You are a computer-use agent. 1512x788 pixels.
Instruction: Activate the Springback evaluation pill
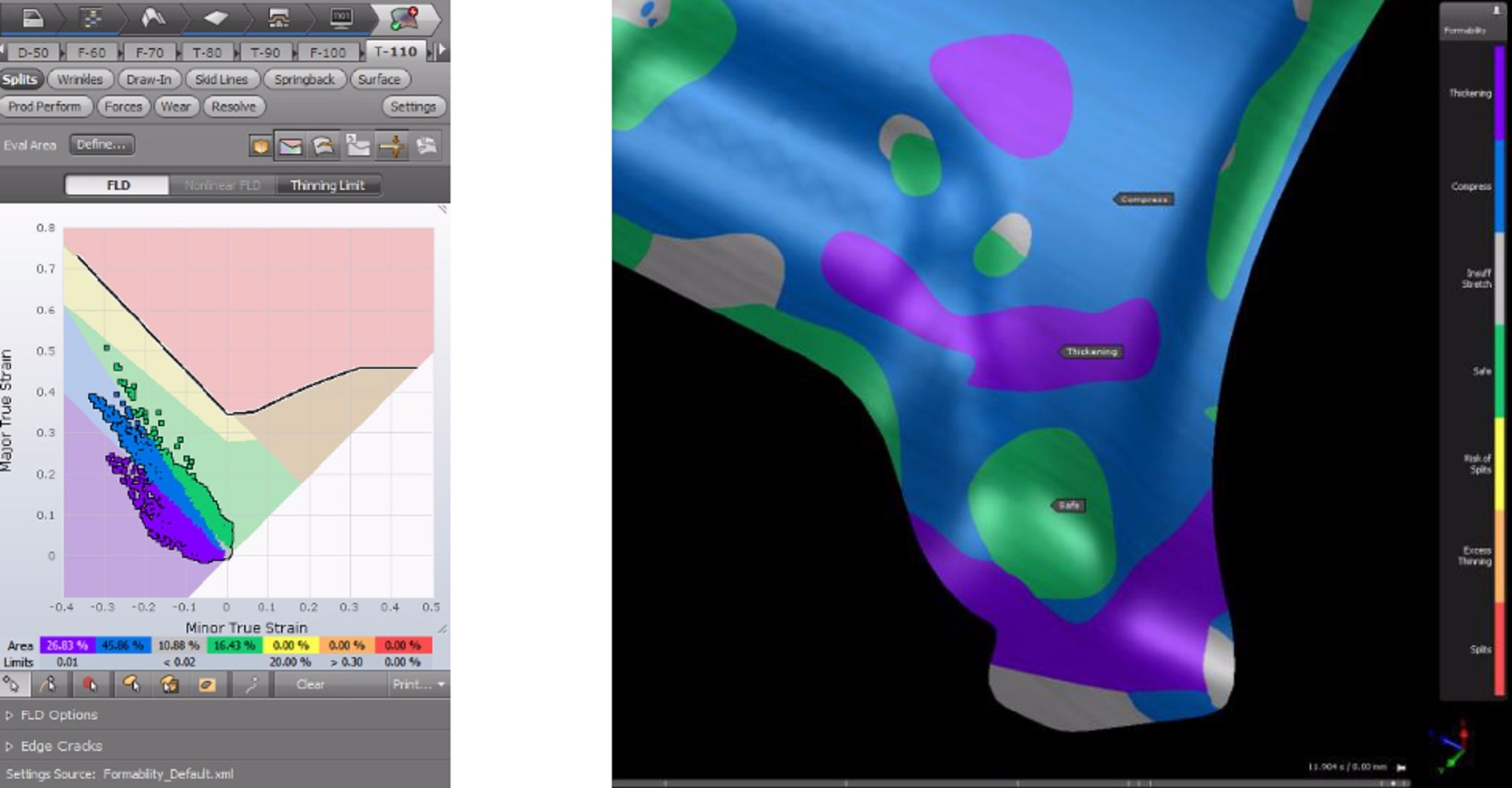pos(305,80)
